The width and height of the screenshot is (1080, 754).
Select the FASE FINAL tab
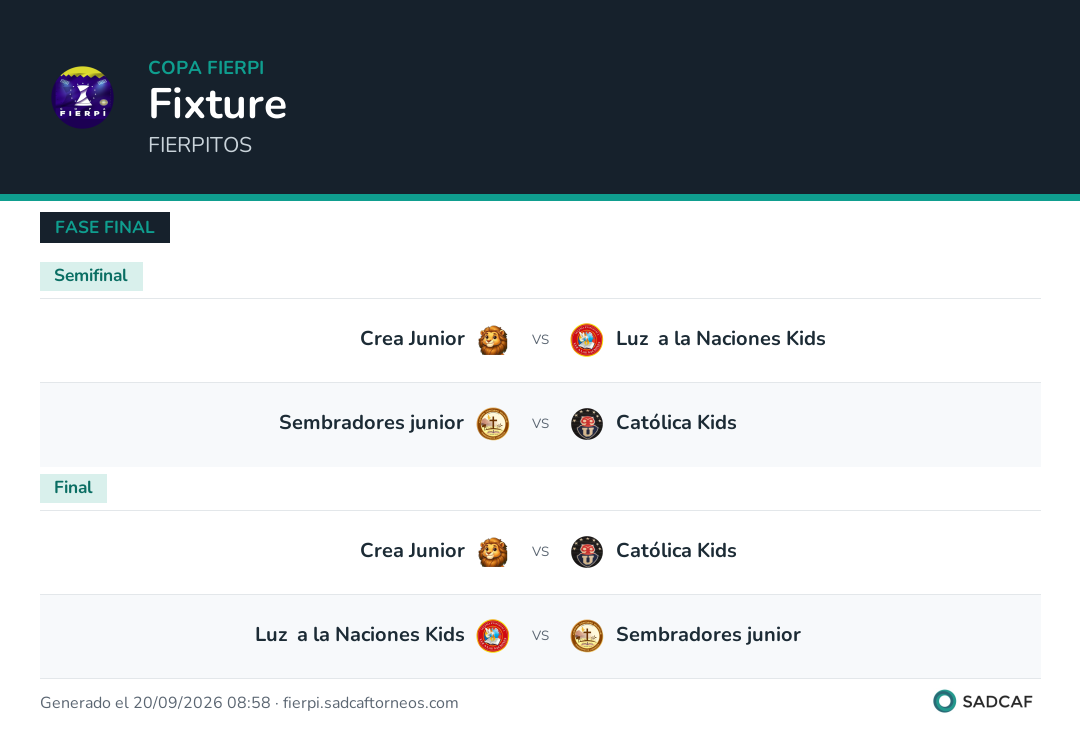click(x=105, y=227)
